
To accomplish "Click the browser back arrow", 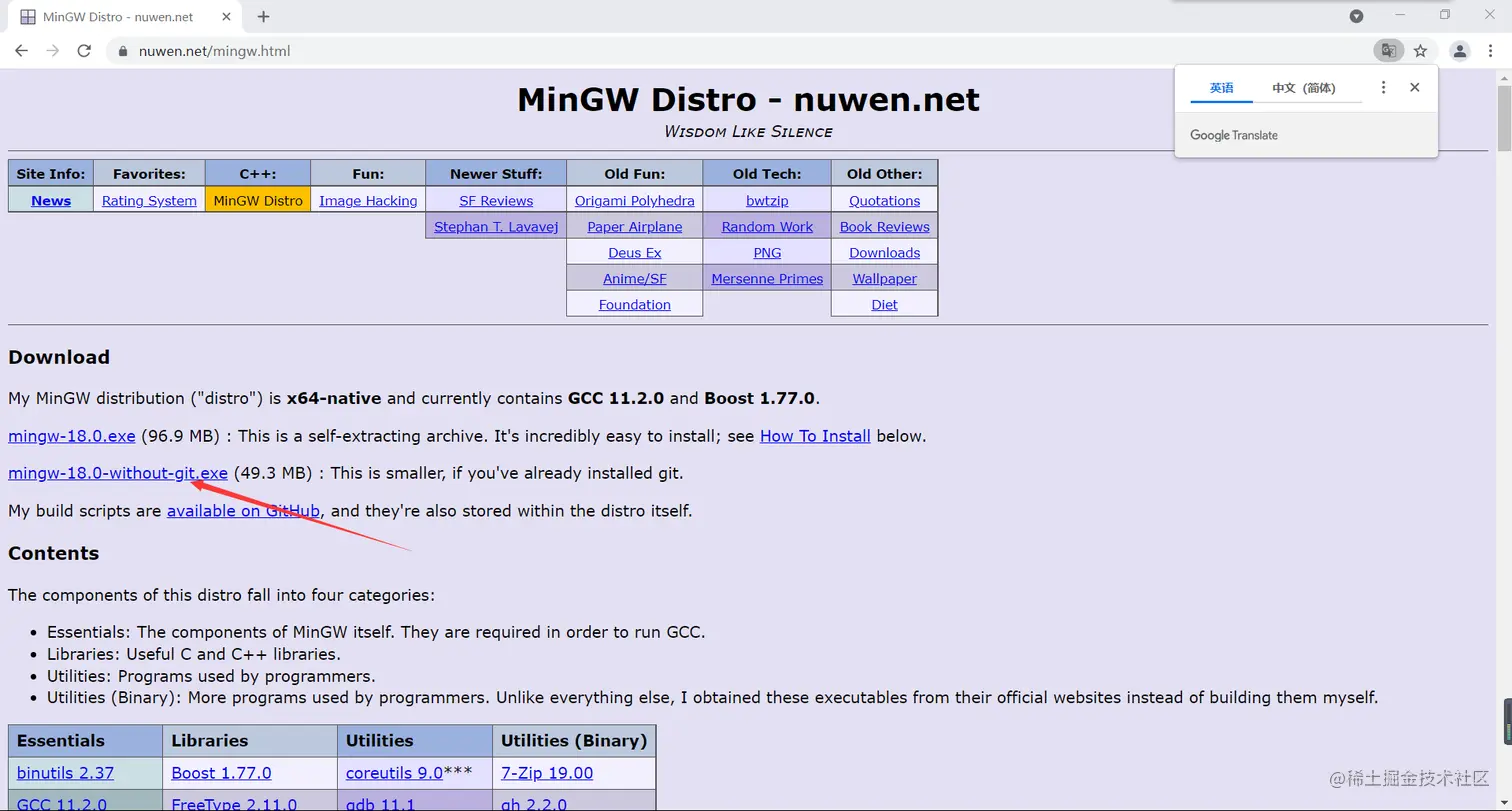I will tap(21, 51).
